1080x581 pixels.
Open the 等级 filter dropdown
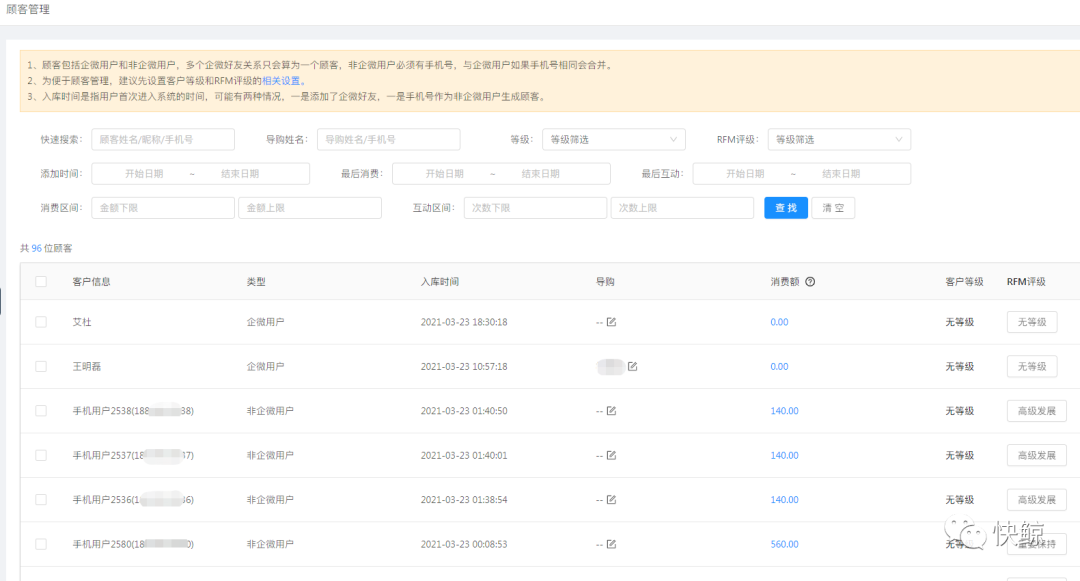(x=613, y=140)
